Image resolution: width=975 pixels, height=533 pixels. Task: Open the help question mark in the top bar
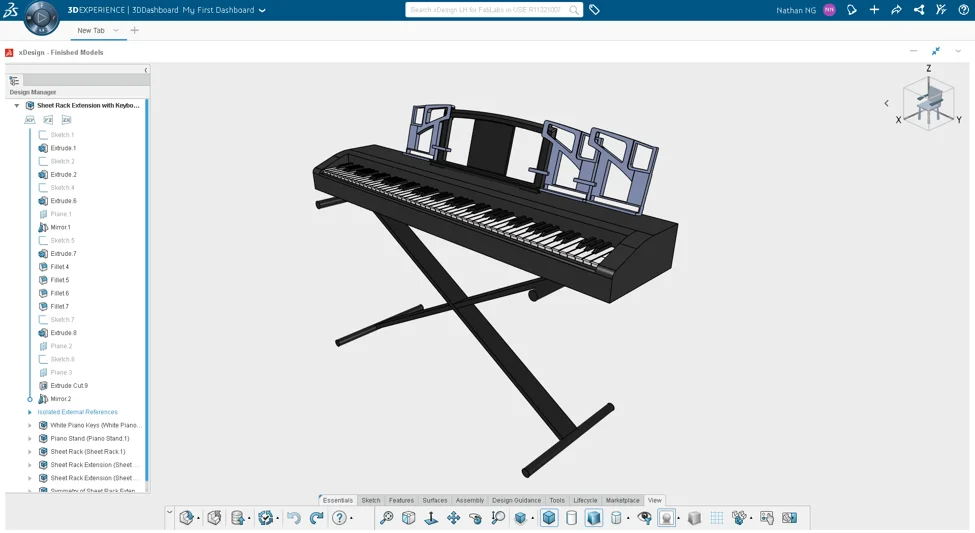[963, 10]
